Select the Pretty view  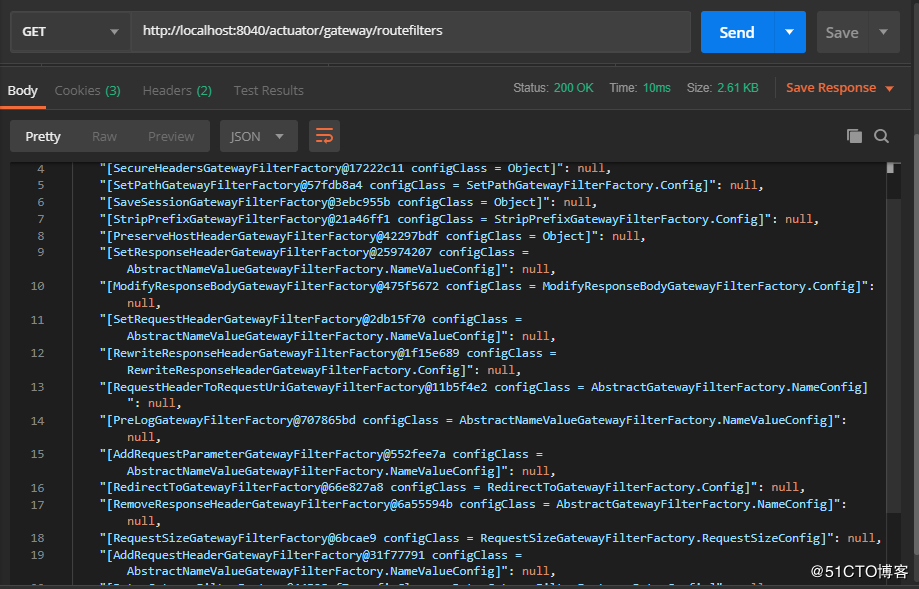pos(43,137)
